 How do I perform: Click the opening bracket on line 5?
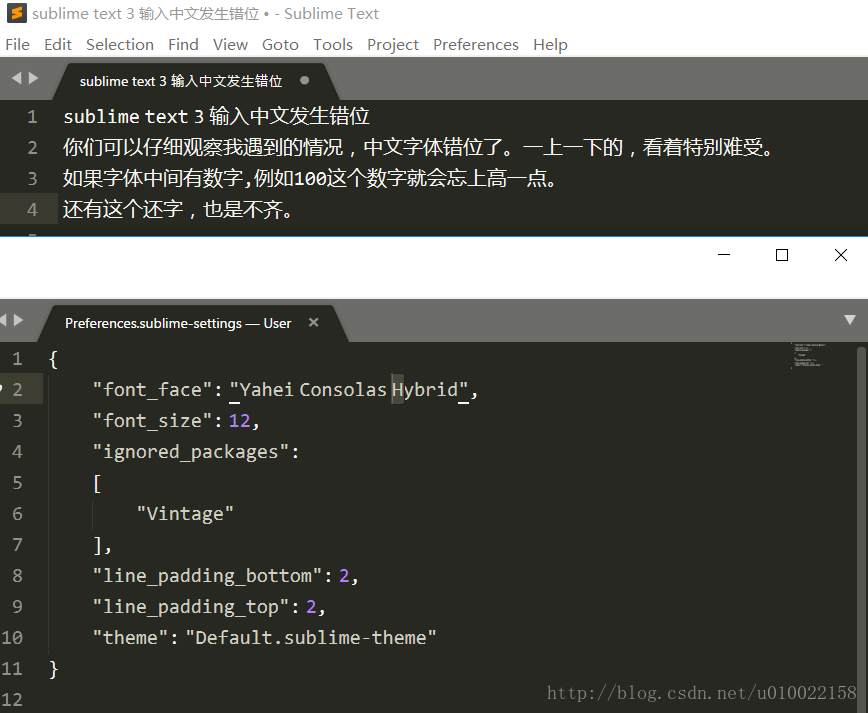tap(97, 483)
